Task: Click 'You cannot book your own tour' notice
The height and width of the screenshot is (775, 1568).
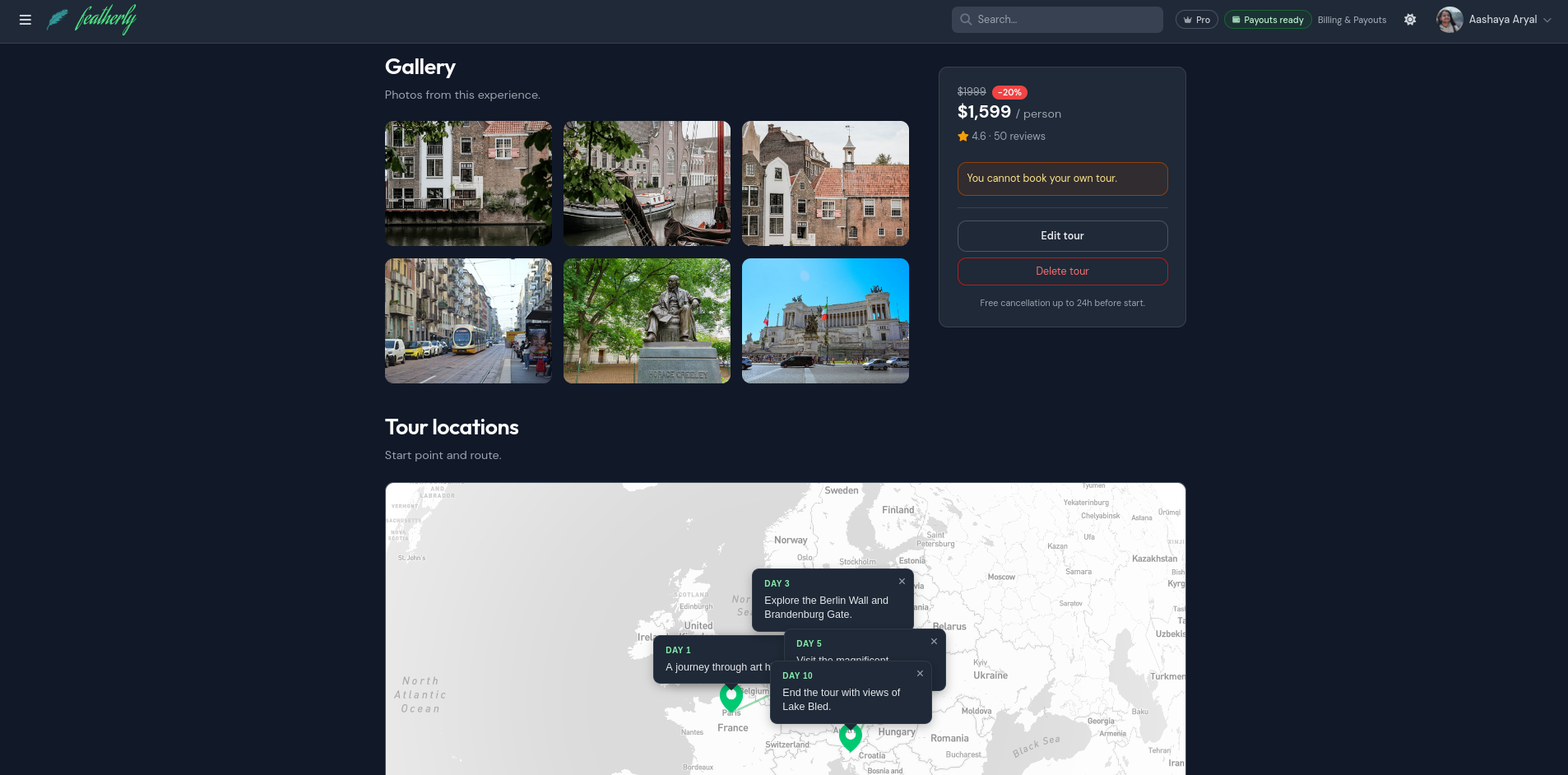Action: coord(1062,179)
